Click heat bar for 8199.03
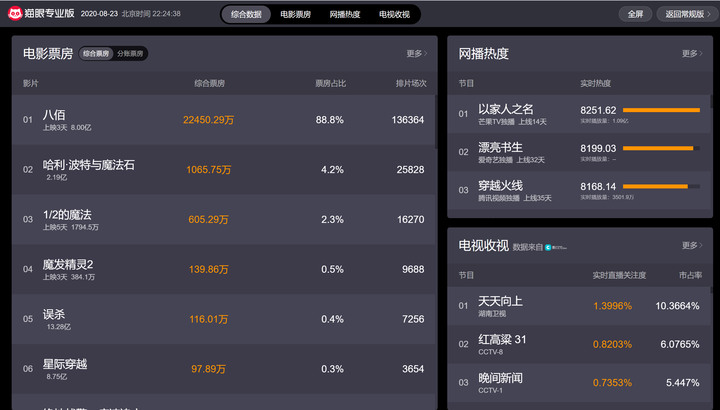The image size is (720, 410). click(662, 148)
